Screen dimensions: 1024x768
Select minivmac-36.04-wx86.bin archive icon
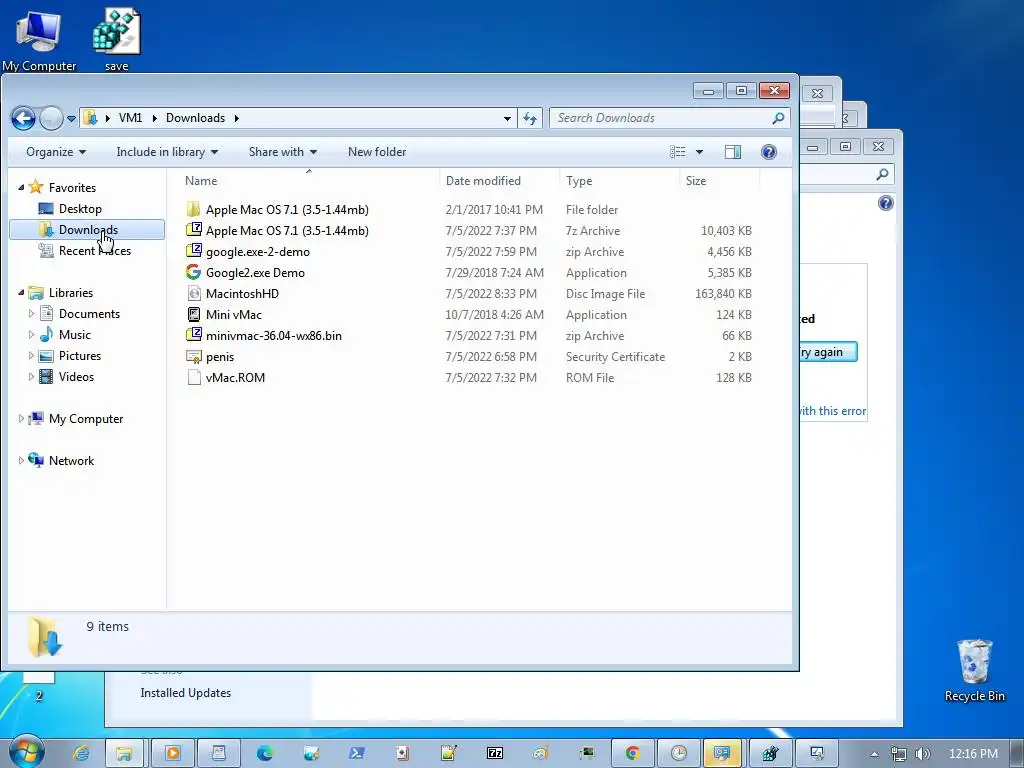click(193, 335)
